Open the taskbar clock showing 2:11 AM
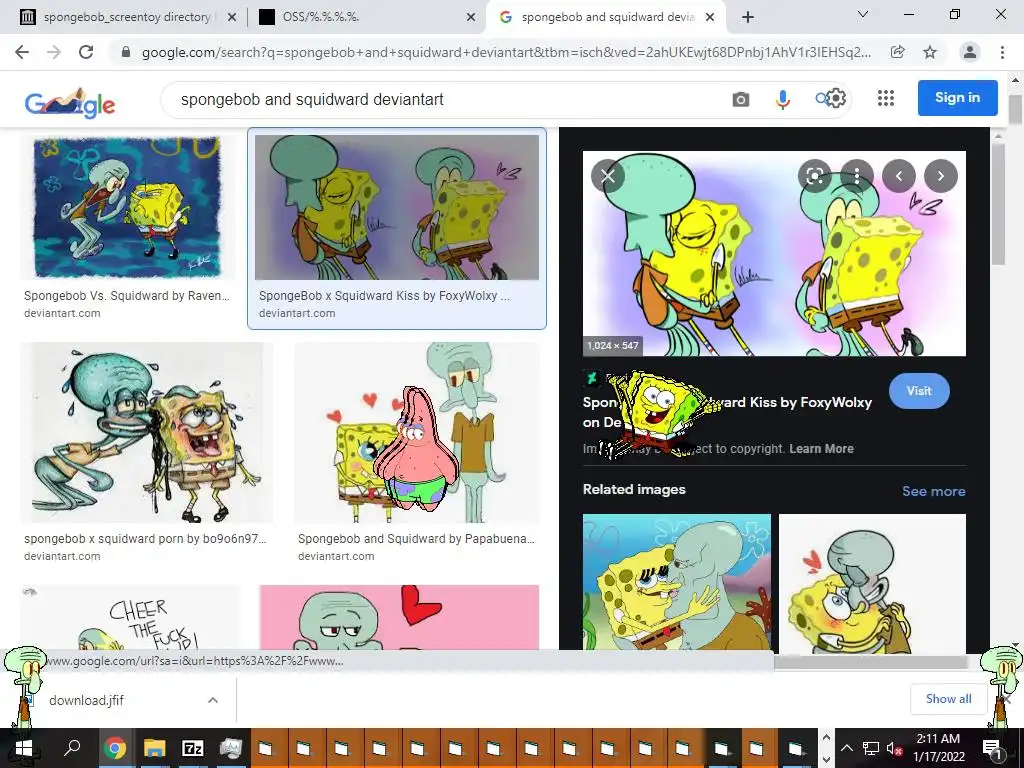Viewport: 1024px width, 768px height. (x=938, y=748)
